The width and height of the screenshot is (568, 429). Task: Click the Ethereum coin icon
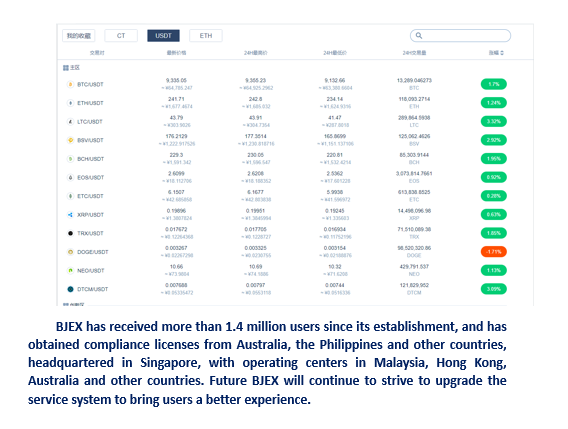point(70,103)
